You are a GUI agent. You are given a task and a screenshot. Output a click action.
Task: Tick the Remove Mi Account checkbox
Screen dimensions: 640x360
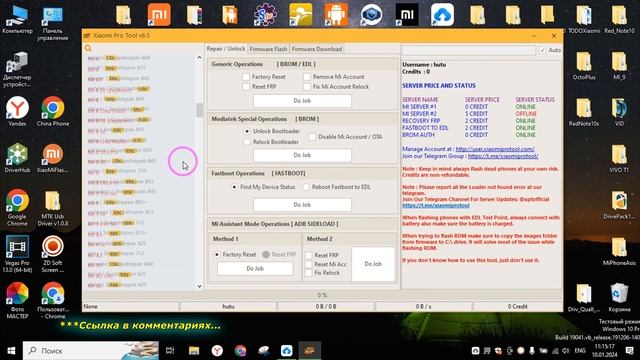click(307, 77)
